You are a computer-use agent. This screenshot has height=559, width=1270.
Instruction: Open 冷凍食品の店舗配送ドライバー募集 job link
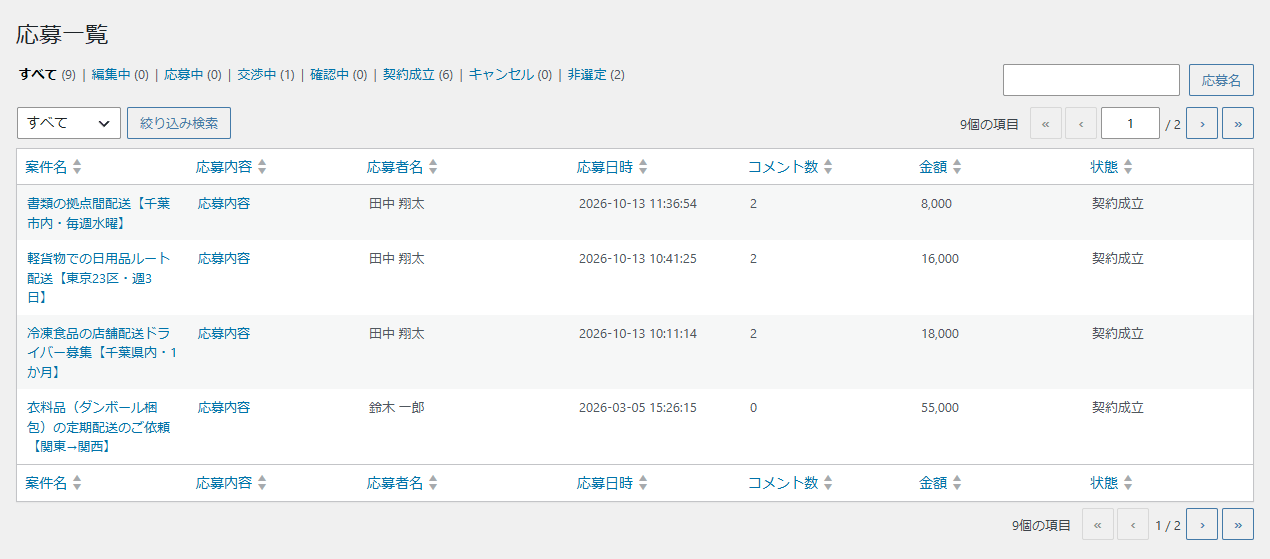coord(101,352)
